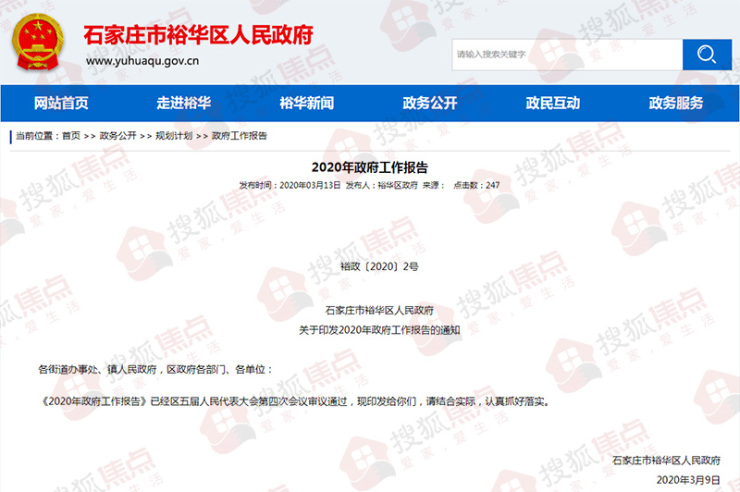Open the 政务服务 navigation tab
Screen dimensions: 740x492
point(676,103)
